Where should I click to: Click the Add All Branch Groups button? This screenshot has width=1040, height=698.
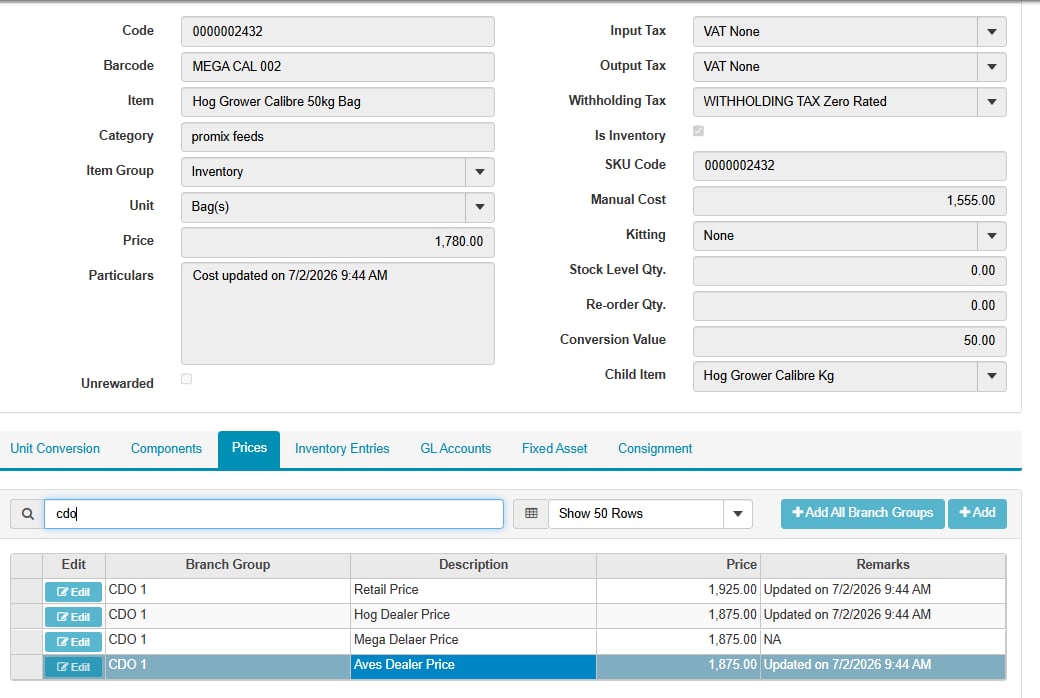[862, 514]
